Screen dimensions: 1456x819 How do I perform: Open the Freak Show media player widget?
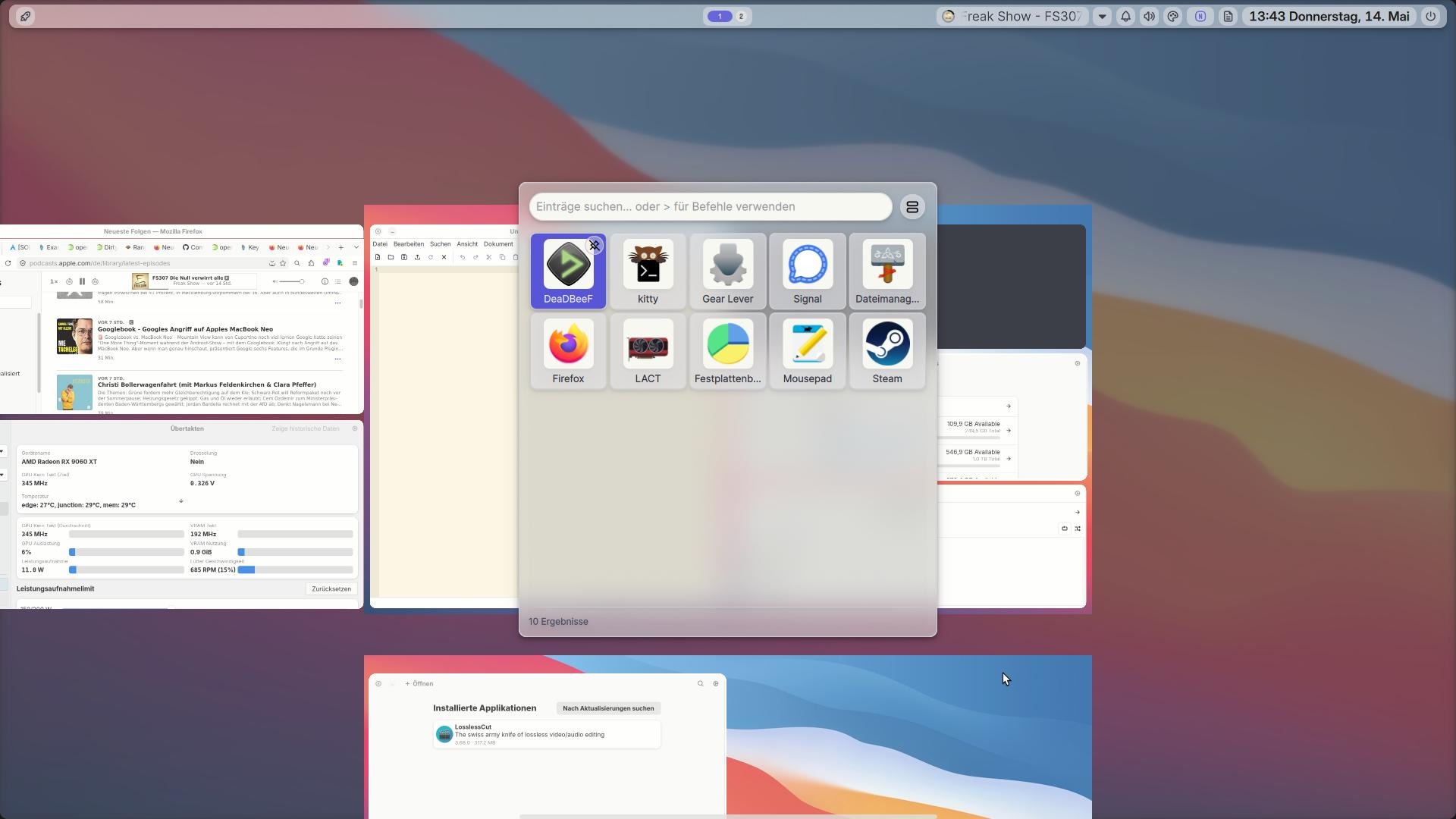click(x=1012, y=16)
